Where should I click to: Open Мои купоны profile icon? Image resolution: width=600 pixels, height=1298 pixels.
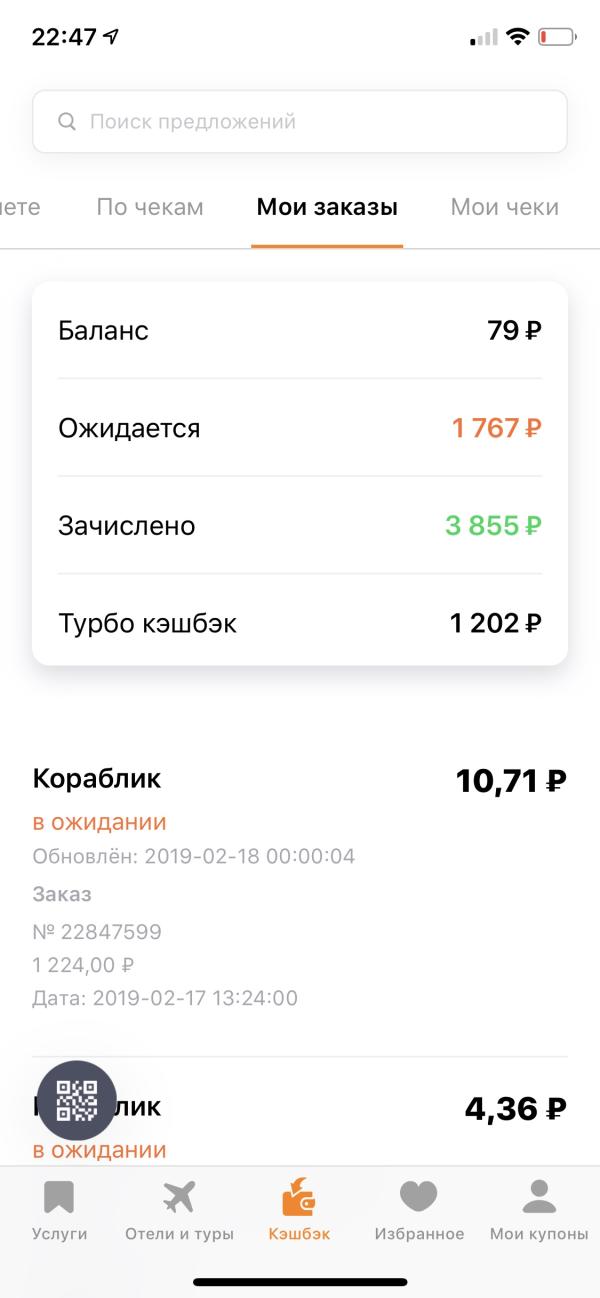[539, 1196]
